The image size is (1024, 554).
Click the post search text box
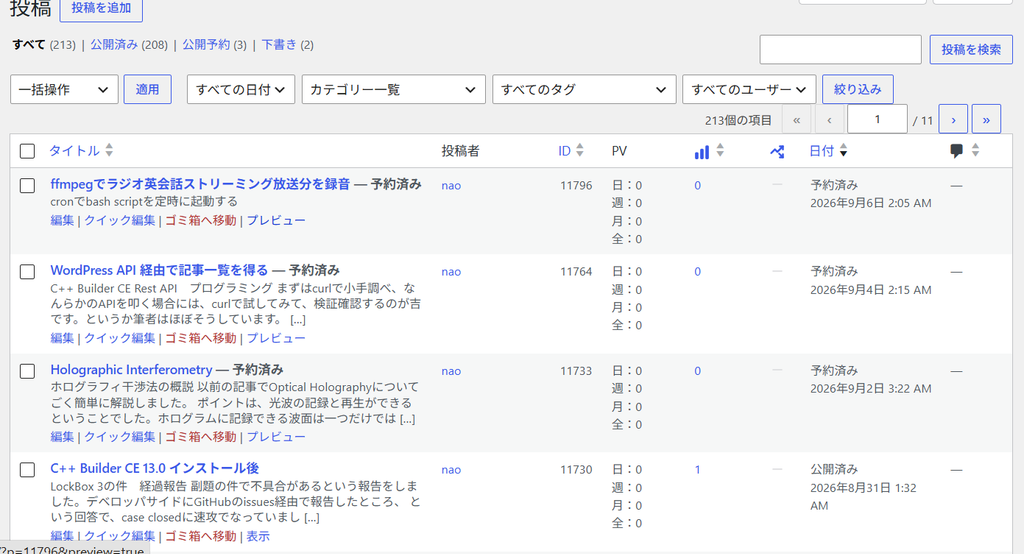tap(840, 50)
